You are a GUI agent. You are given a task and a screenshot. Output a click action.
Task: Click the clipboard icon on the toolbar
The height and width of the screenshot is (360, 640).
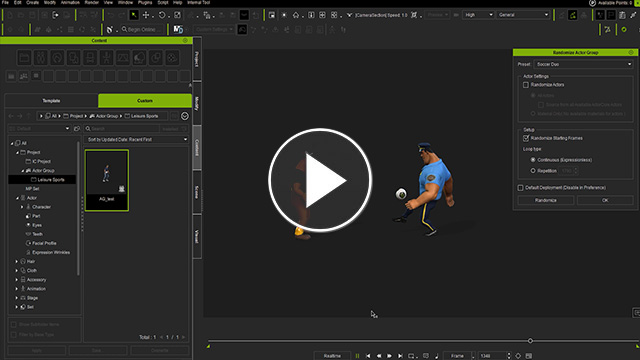622,15
